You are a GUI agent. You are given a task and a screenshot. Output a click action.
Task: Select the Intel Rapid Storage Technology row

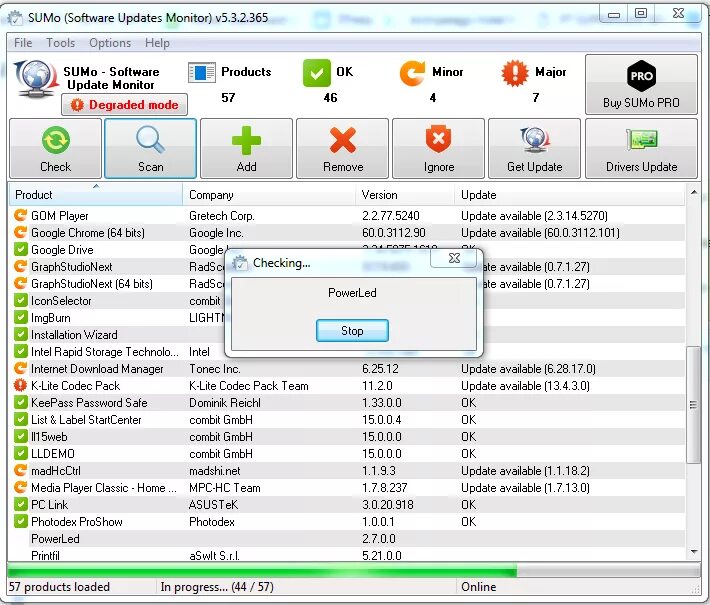click(346, 351)
